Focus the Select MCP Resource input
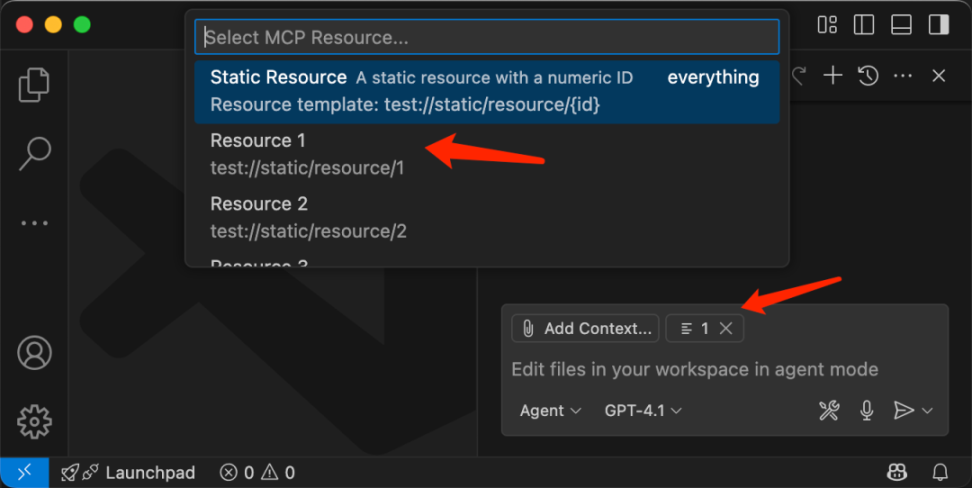 pos(486,38)
